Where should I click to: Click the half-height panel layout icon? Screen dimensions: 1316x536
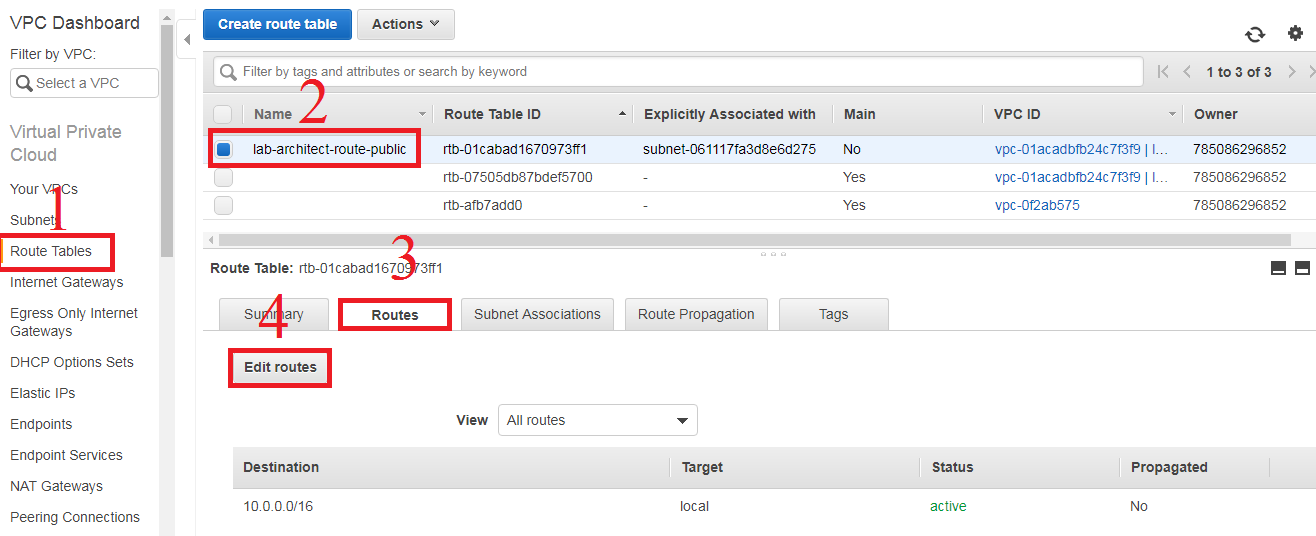pyautogui.click(x=1278, y=268)
